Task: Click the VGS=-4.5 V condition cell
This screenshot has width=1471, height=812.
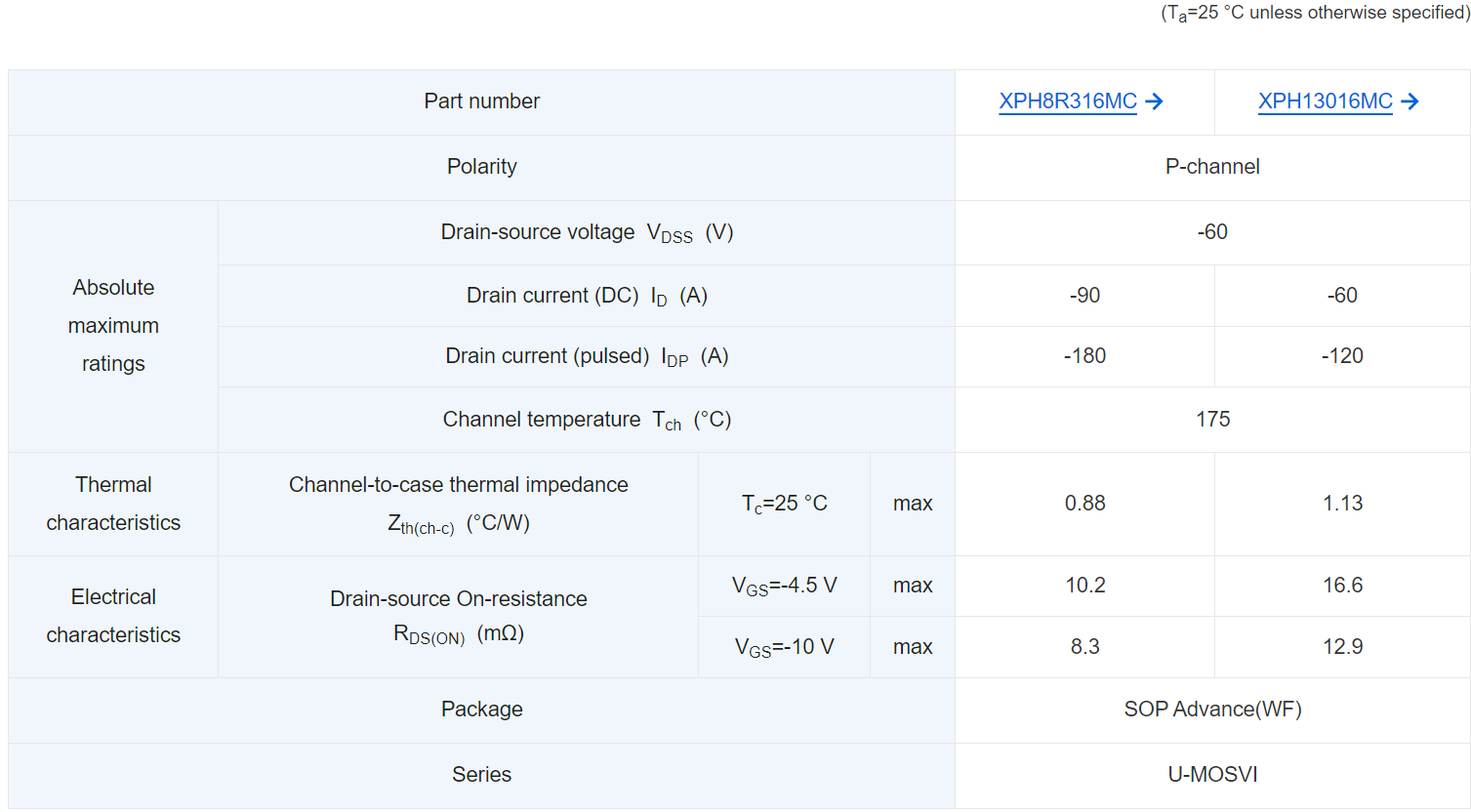Action: click(x=784, y=586)
